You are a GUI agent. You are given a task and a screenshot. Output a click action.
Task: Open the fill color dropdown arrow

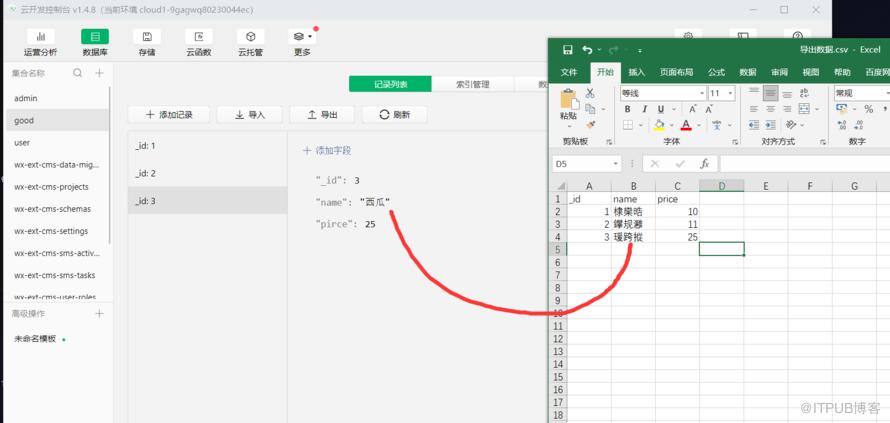(x=671, y=125)
